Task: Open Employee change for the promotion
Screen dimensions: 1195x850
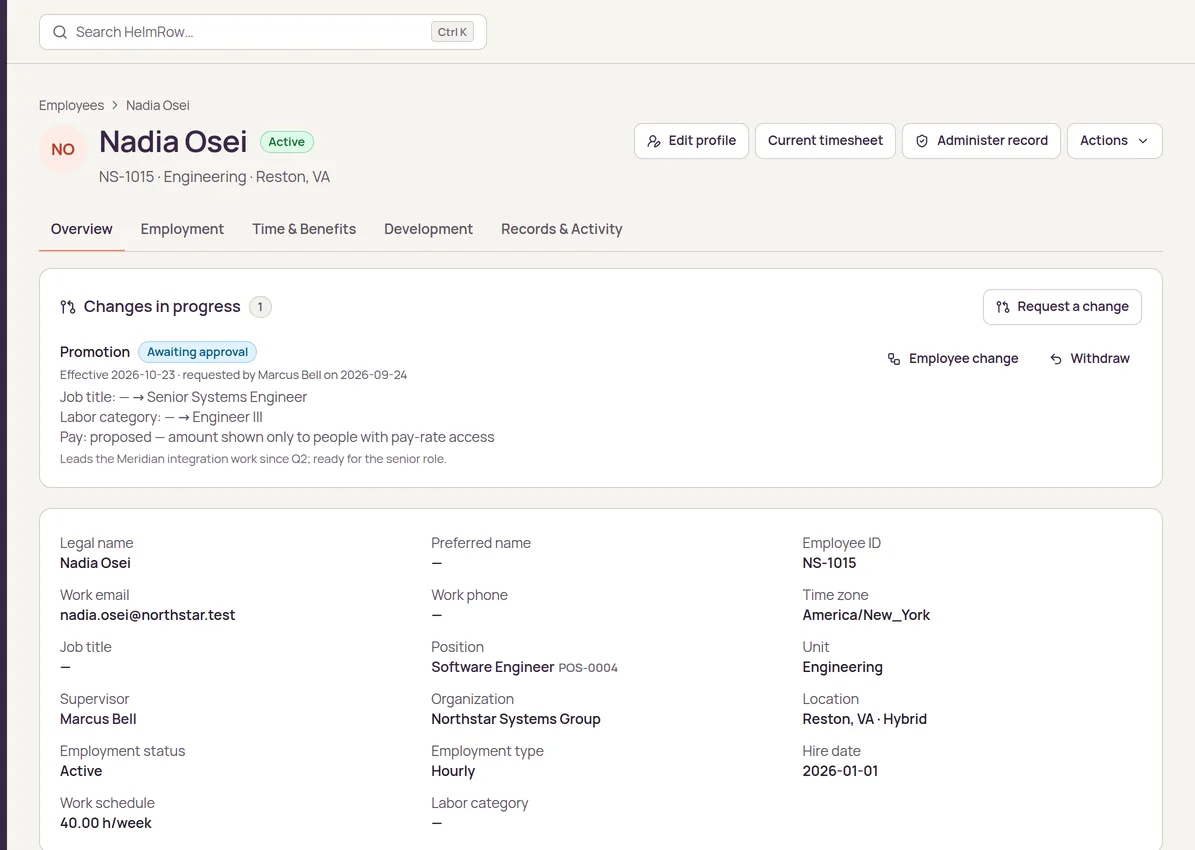Action: [x=953, y=358]
